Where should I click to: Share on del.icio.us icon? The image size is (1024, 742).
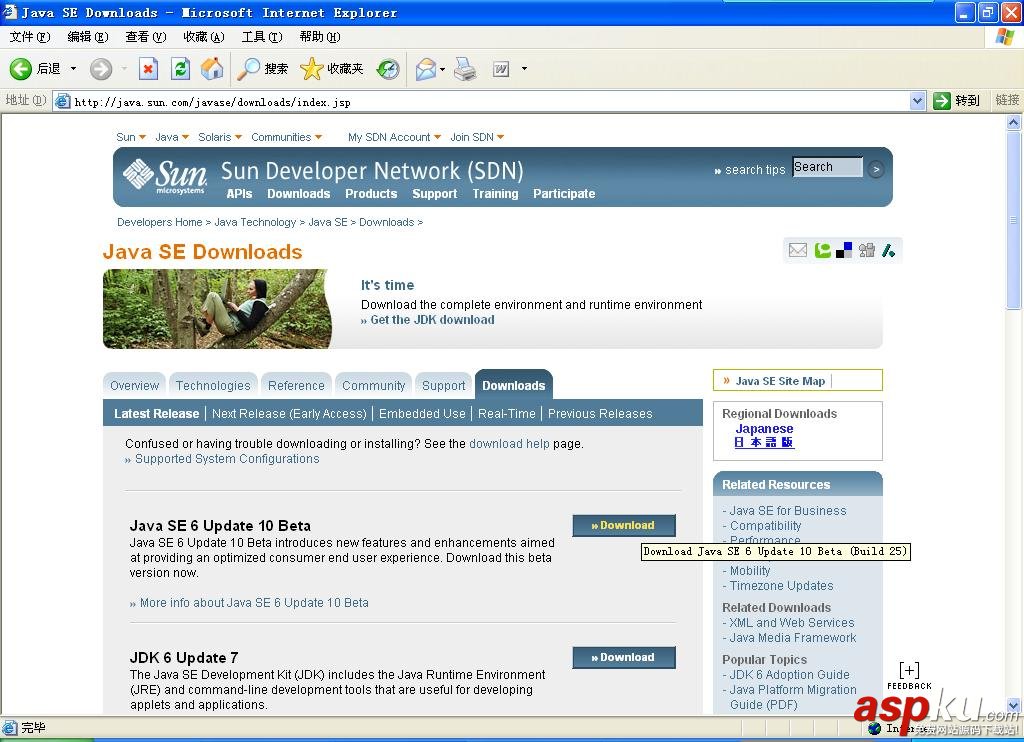click(x=844, y=250)
